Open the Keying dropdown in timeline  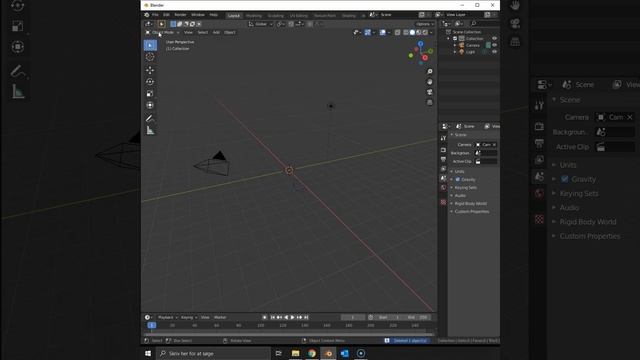pyautogui.click(x=189, y=317)
